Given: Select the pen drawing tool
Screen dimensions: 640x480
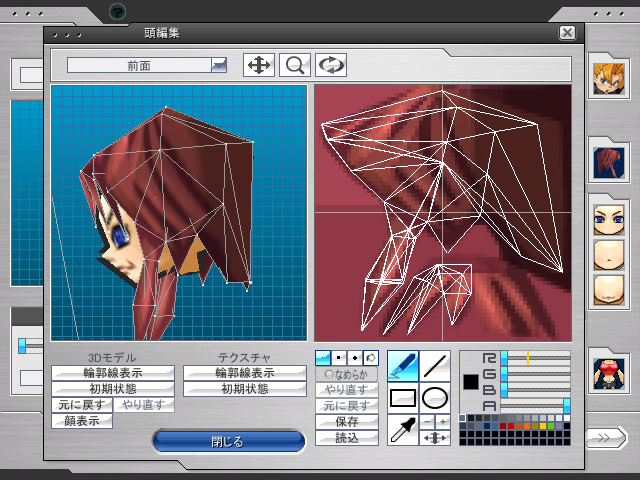Looking at the screenshot, I should point(402,365).
